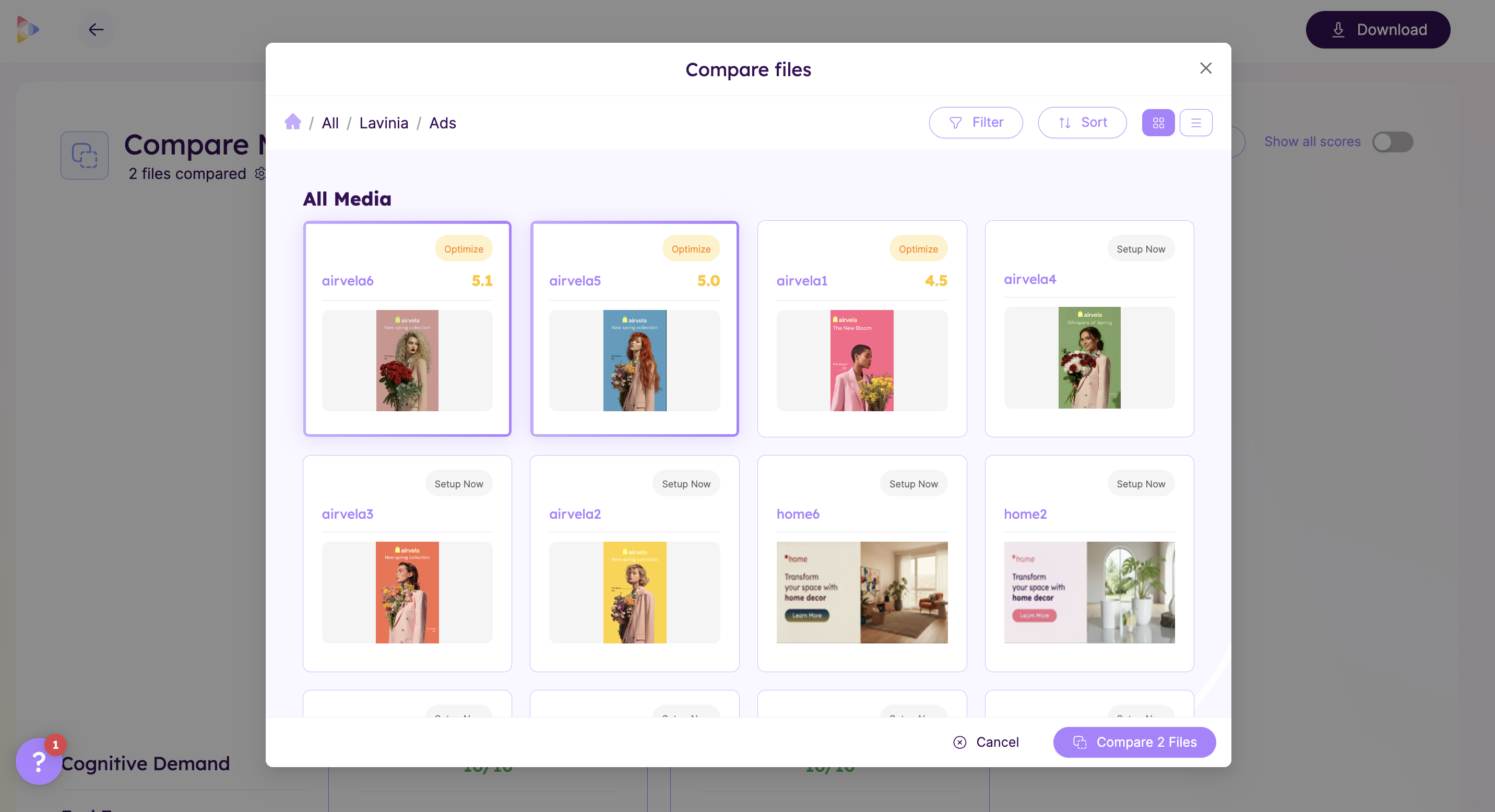The image size is (1495, 812).
Task: Open the Filter options
Action: 975,123
